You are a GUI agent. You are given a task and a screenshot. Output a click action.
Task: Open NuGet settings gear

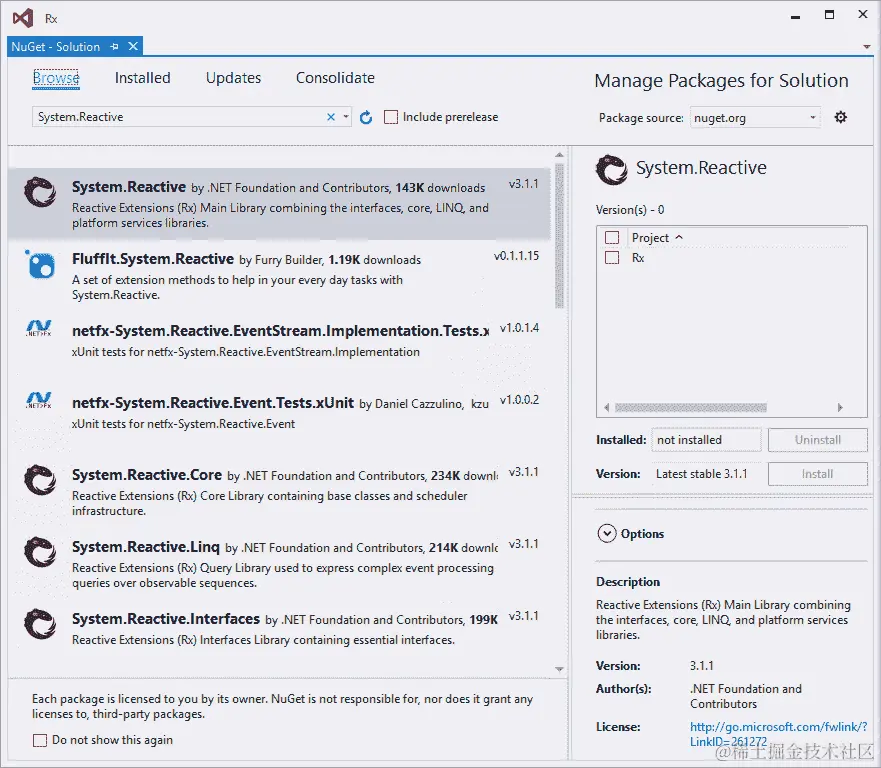841,117
